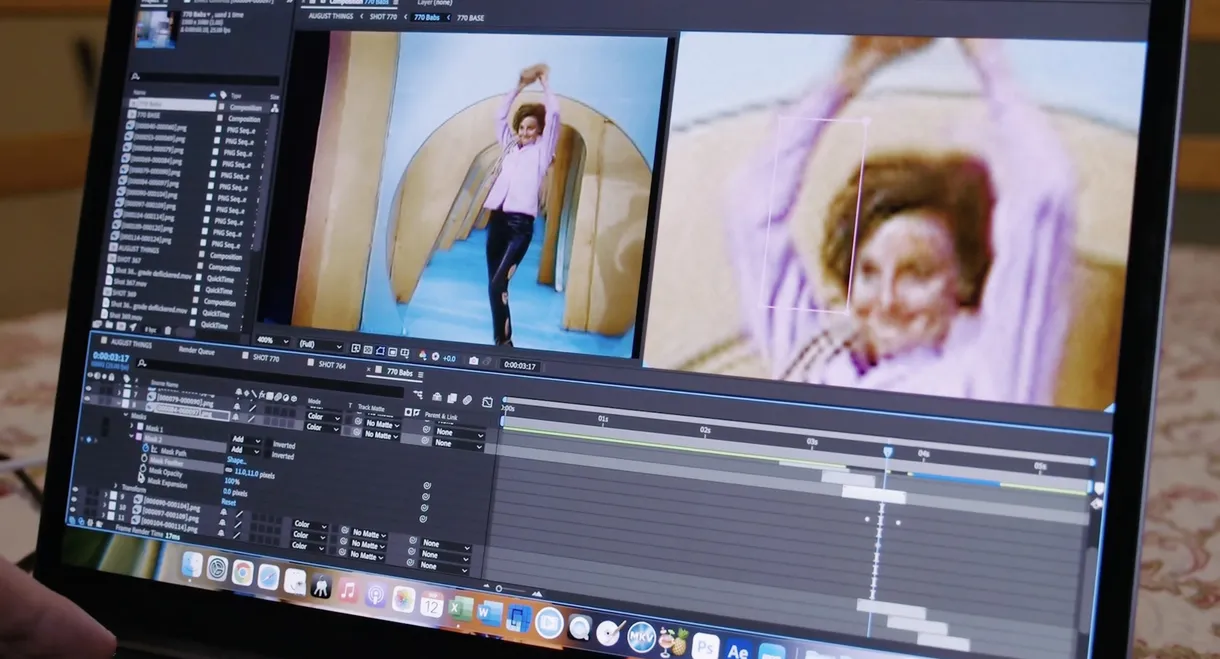This screenshot has width=1220, height=659.
Task: Switch to the SHOT 764 timeline tab
Action: (x=331, y=364)
